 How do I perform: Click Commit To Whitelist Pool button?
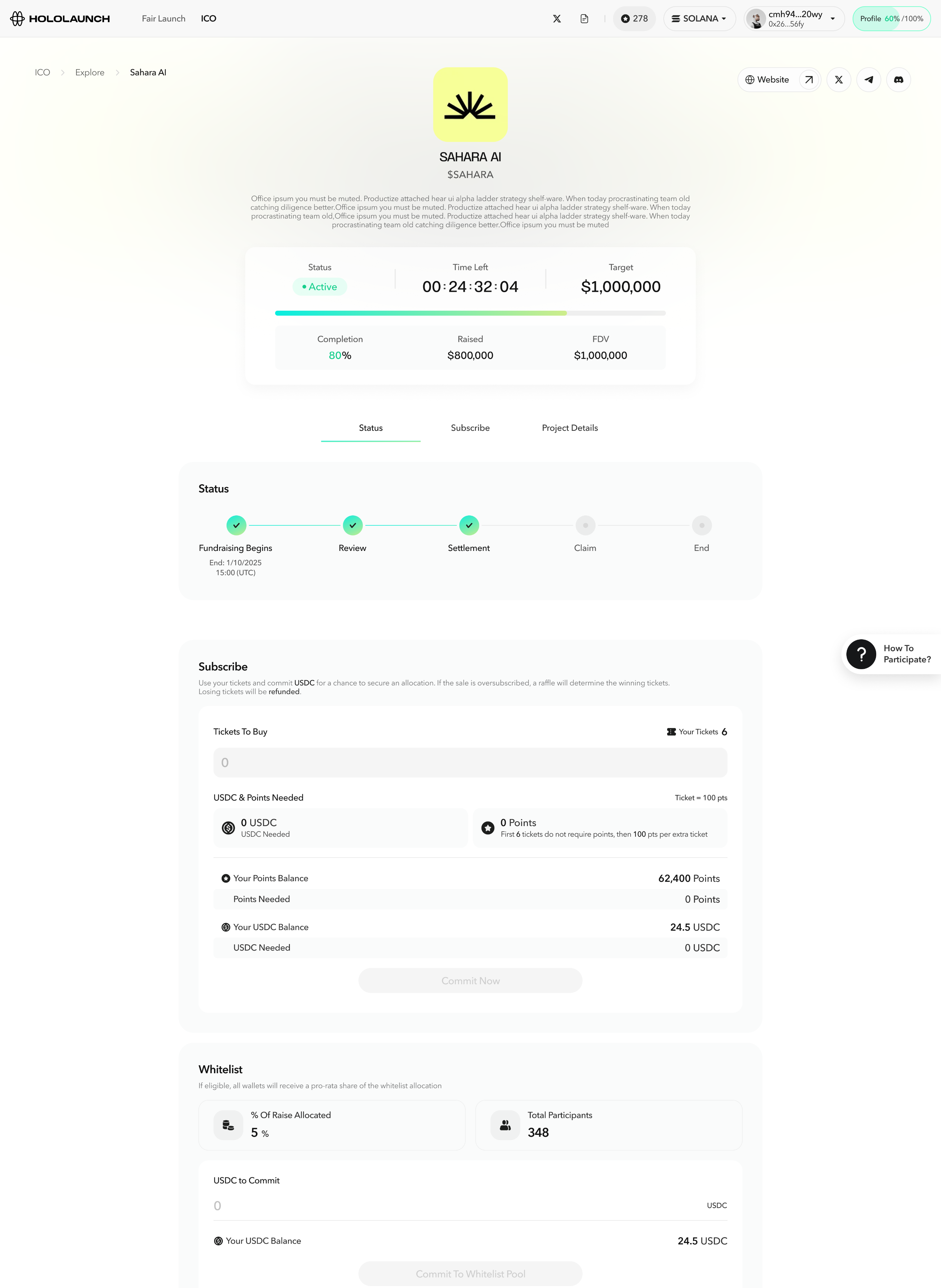(470, 1274)
